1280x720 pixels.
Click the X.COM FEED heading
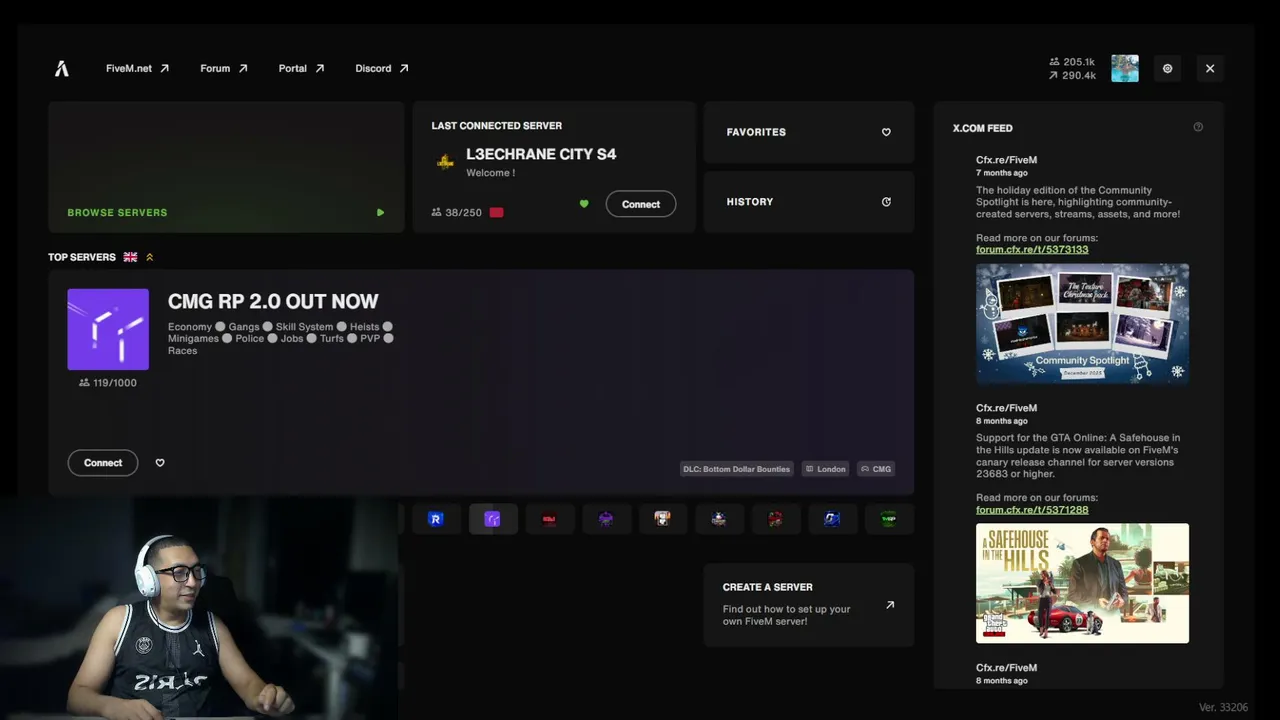pos(982,128)
